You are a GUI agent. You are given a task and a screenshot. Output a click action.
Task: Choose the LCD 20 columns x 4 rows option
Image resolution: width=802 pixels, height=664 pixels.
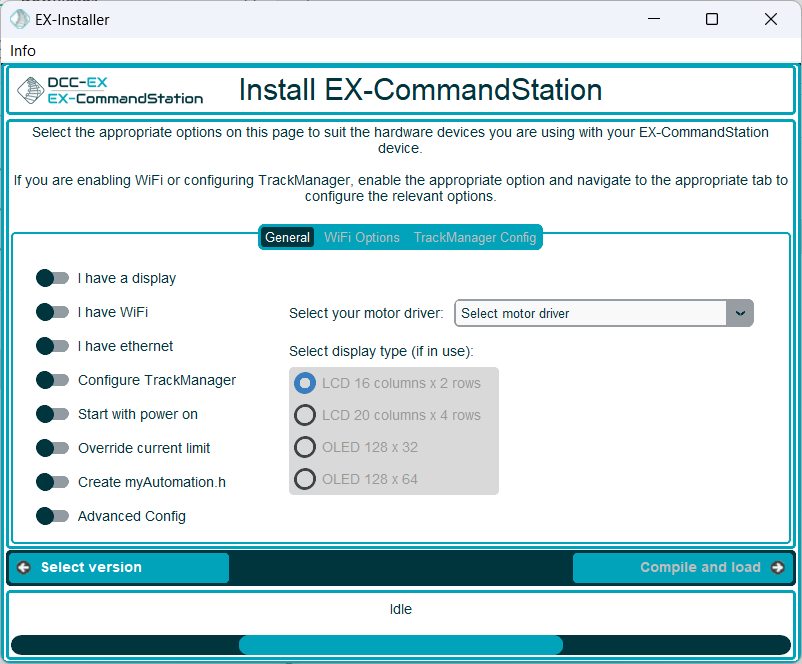coord(305,415)
